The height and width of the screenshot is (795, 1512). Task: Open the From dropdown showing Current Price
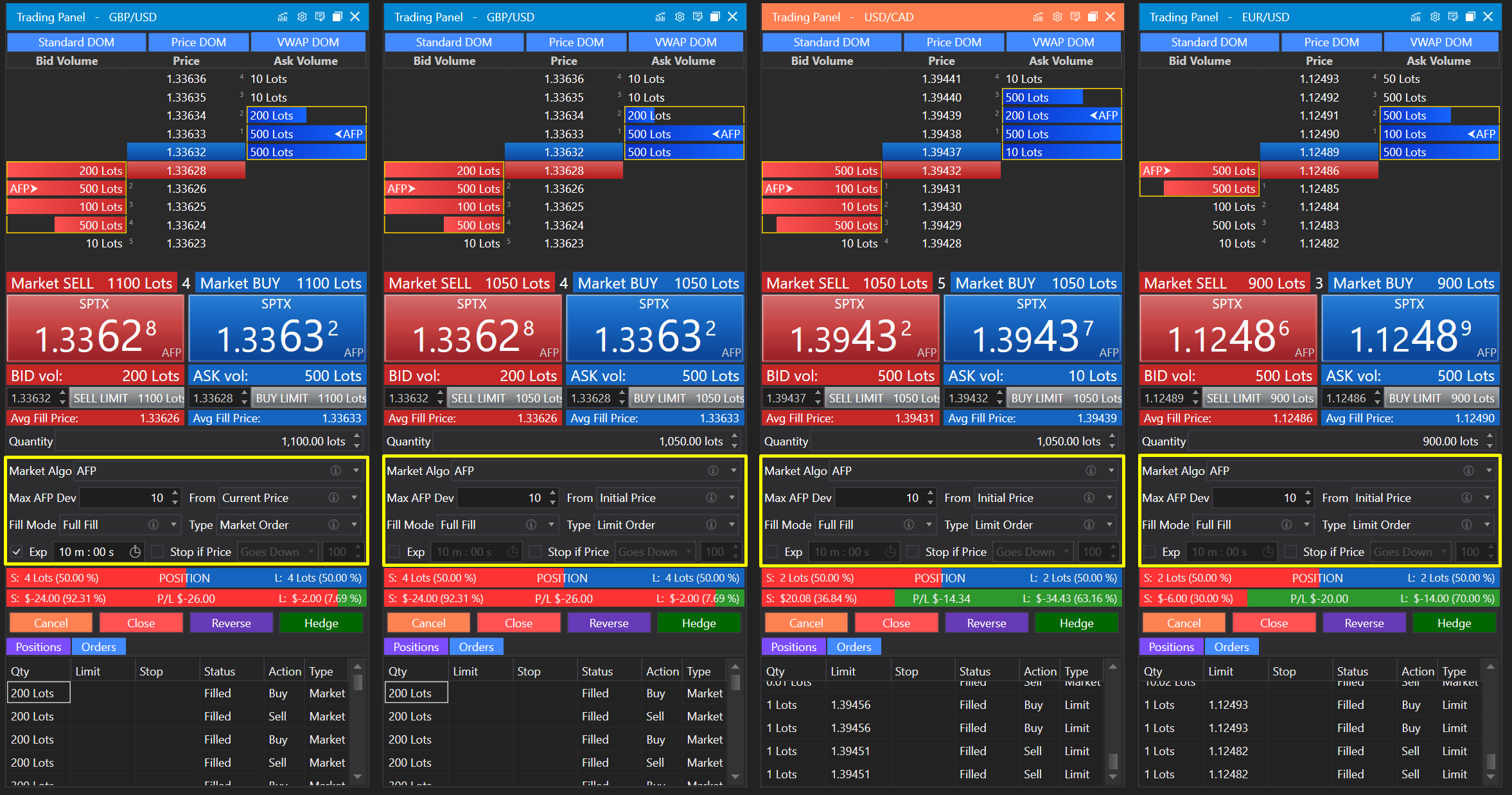pos(354,498)
